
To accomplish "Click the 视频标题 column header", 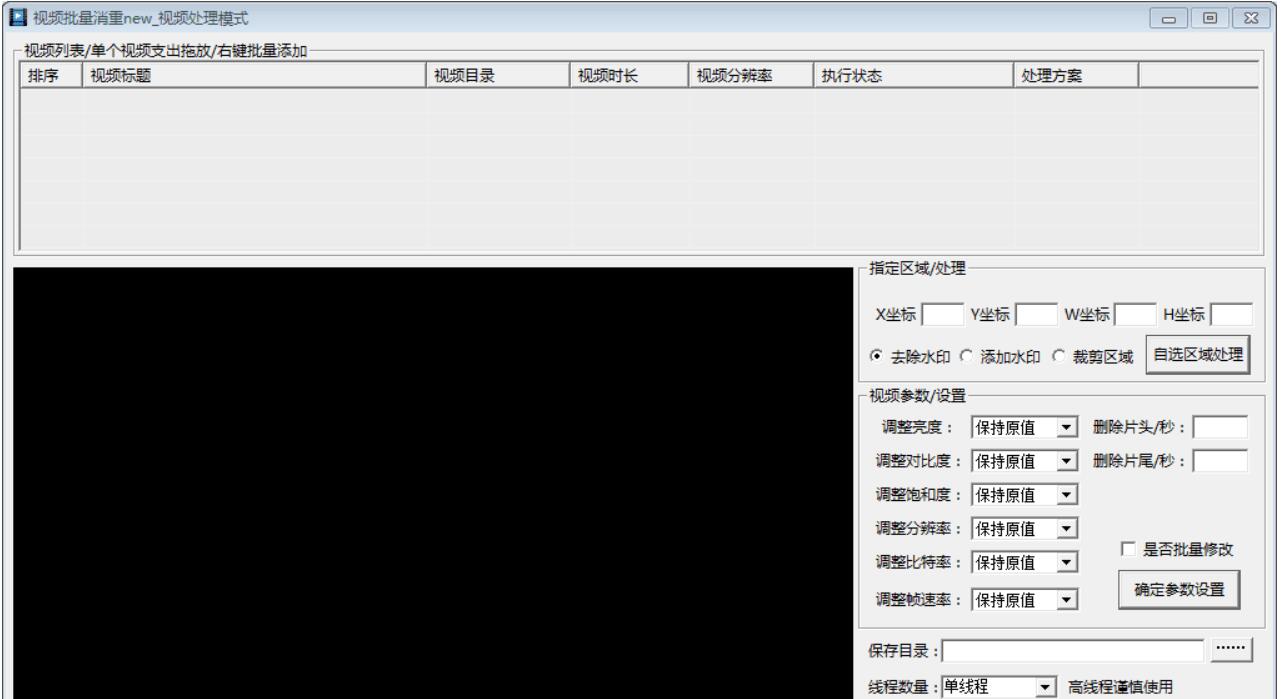I will (254, 76).
